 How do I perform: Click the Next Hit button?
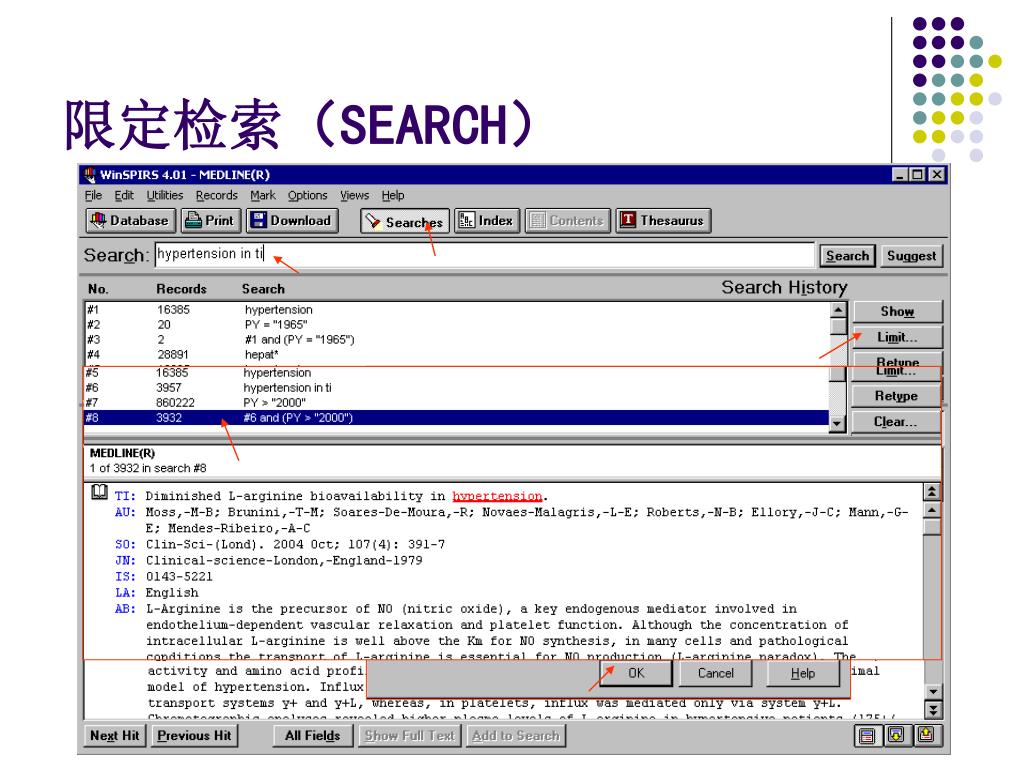115,736
